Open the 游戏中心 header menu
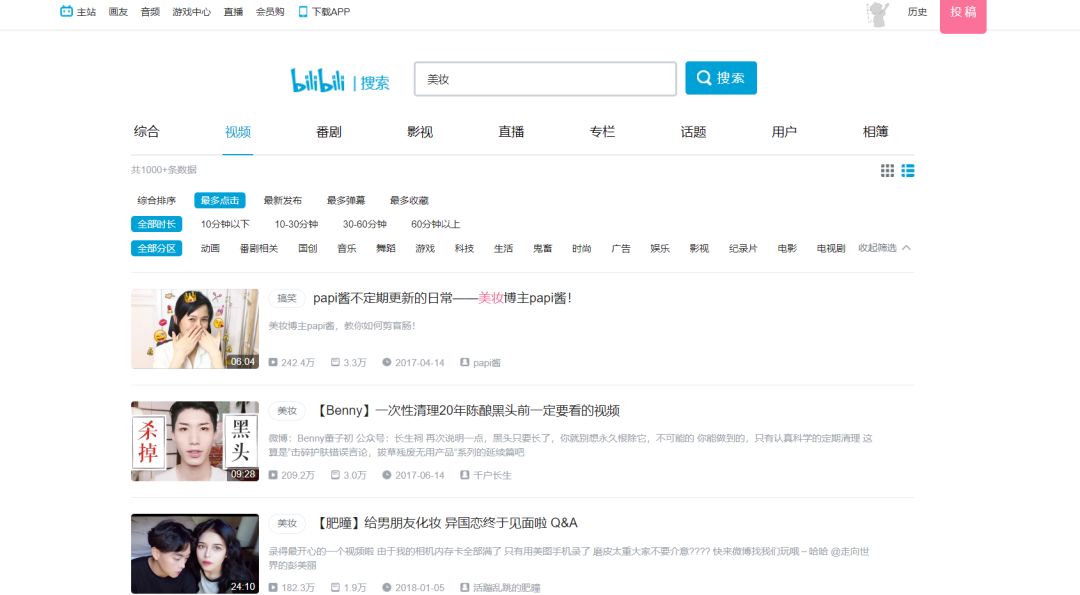Screen dimensions: 1080x595 click(x=191, y=12)
